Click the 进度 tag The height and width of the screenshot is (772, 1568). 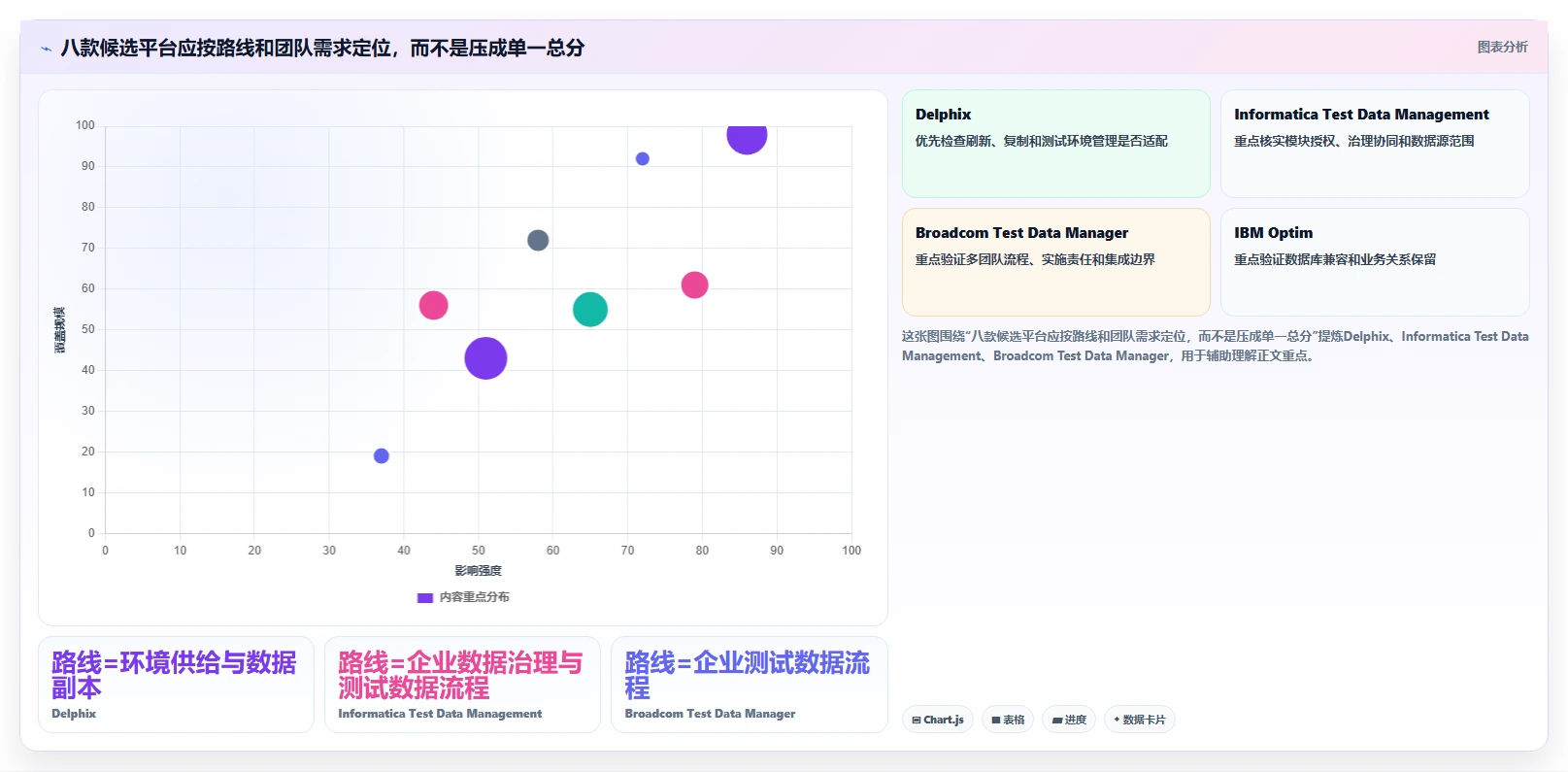coord(1069,720)
